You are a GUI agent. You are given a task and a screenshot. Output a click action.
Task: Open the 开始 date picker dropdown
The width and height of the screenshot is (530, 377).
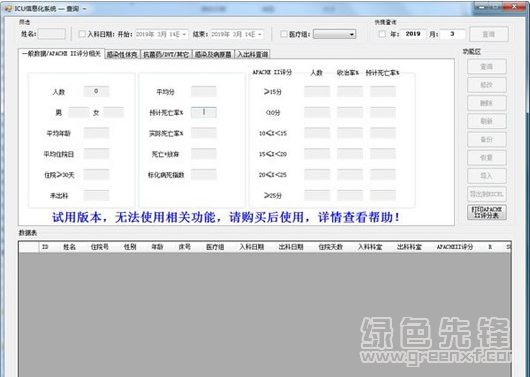tap(184, 34)
